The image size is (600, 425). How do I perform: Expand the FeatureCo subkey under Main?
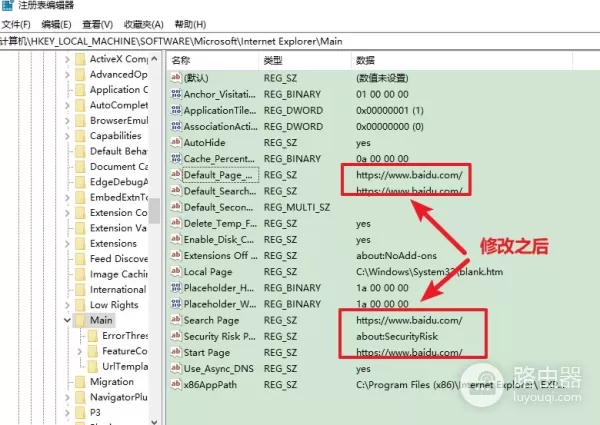pos(80,351)
